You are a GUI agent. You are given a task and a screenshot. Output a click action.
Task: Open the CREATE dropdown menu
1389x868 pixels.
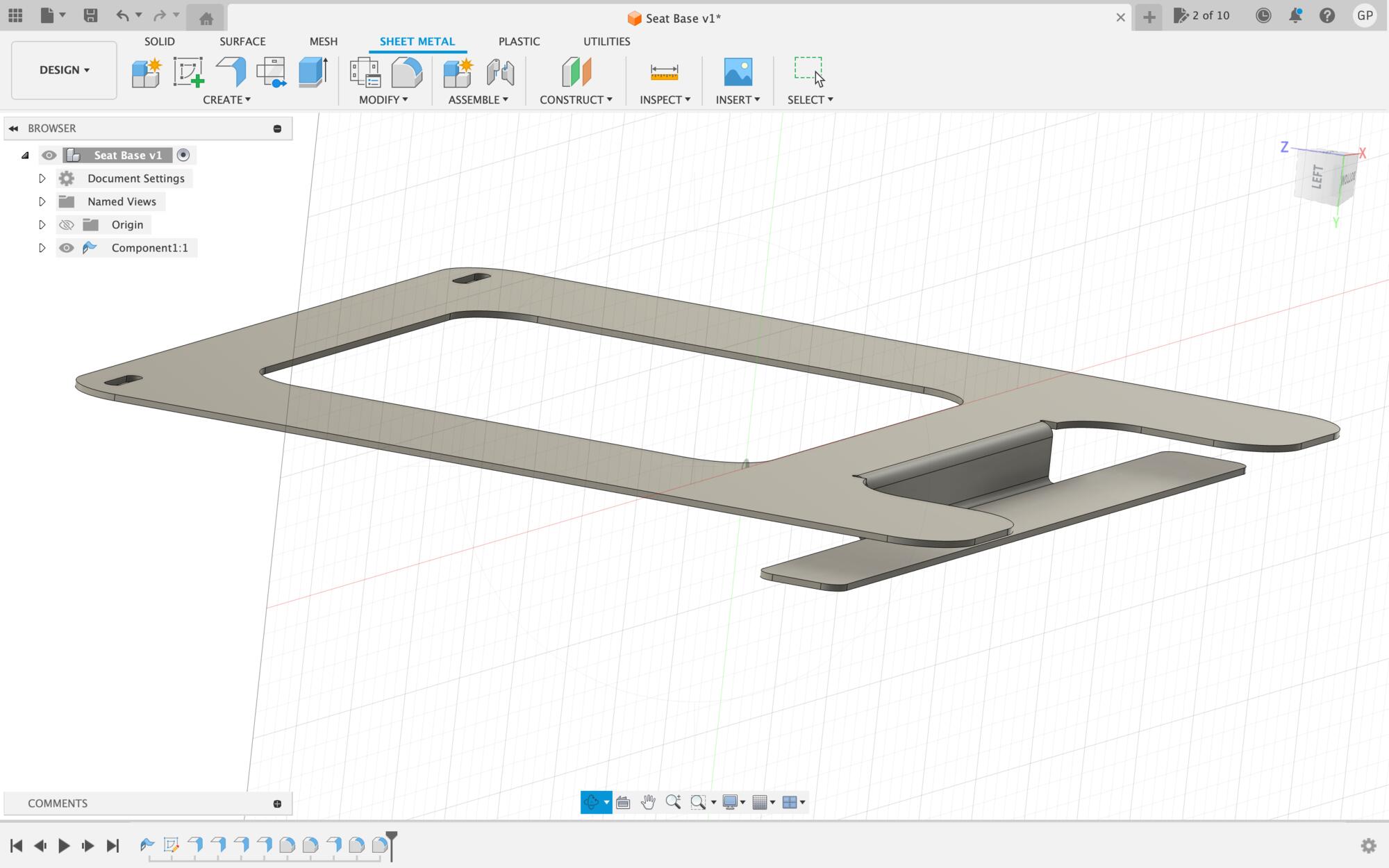pos(226,100)
